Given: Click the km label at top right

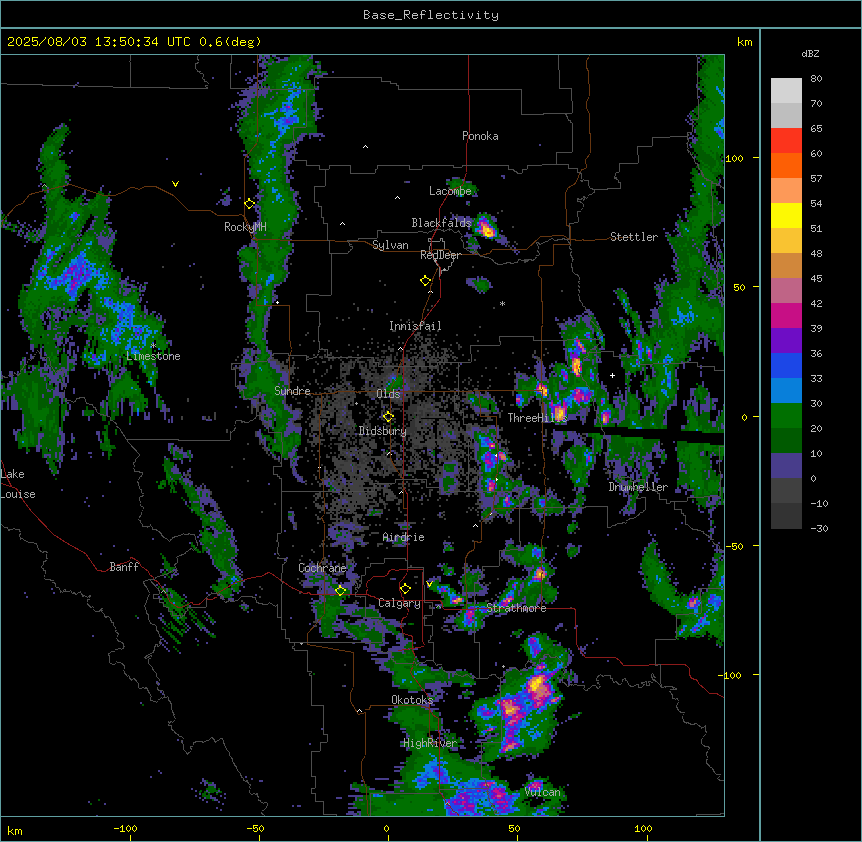Looking at the screenshot, I should [x=745, y=42].
